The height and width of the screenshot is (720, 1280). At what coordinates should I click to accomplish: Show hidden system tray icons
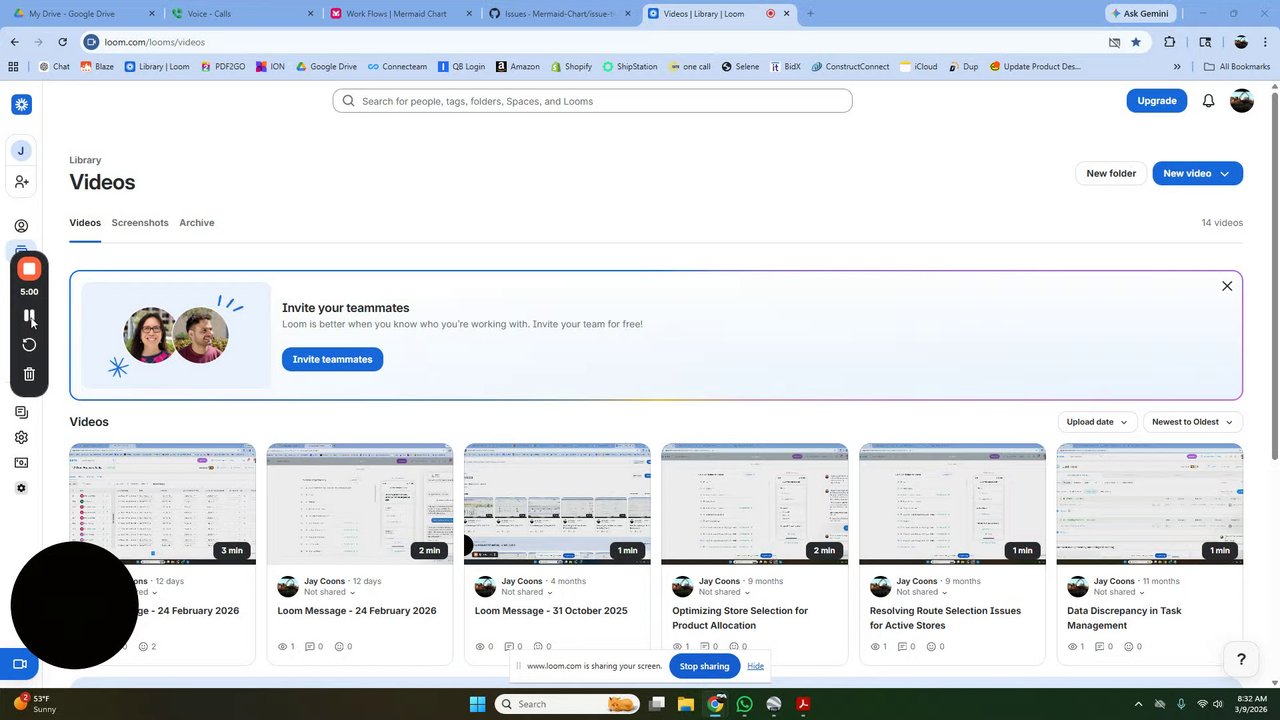click(x=1138, y=704)
